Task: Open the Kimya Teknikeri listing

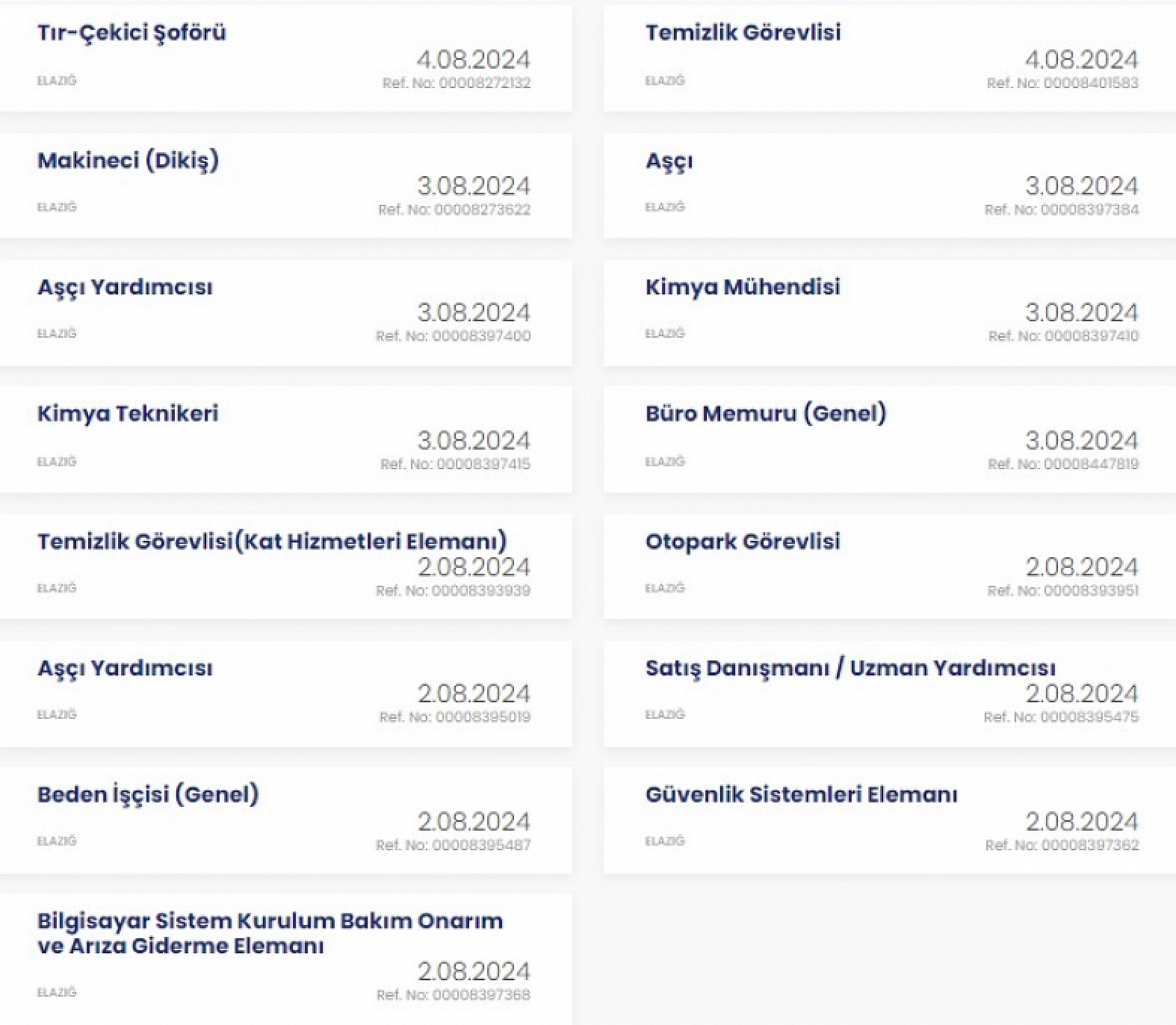Action: (127, 414)
